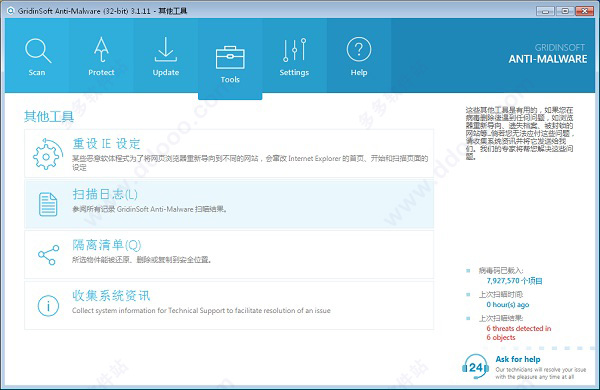Screen dimensions: 600x390
Task: Click the share icon for quarantine list
Action: click(49, 255)
